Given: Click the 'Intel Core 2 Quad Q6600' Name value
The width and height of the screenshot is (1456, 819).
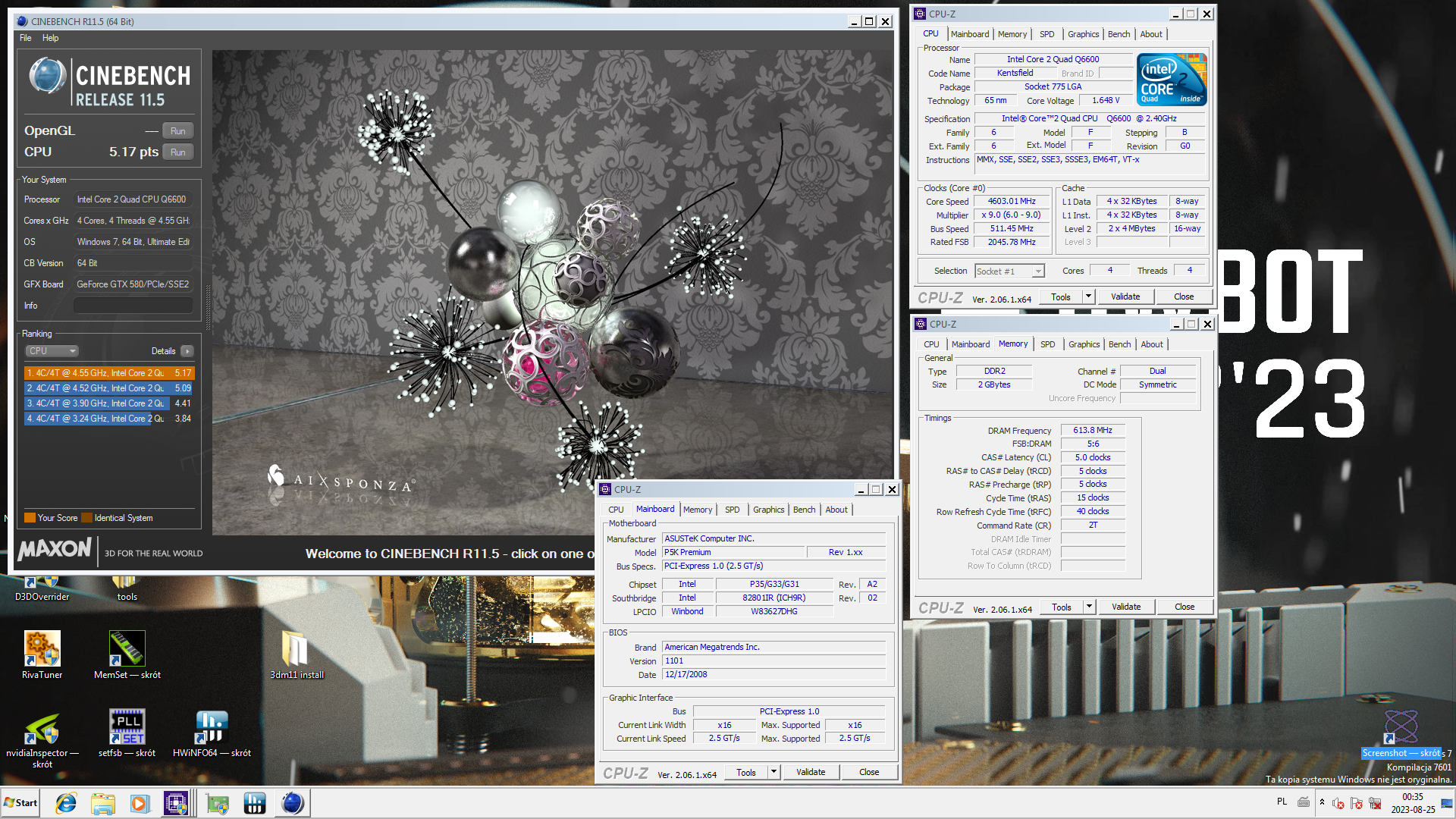Looking at the screenshot, I should pyautogui.click(x=1053, y=59).
